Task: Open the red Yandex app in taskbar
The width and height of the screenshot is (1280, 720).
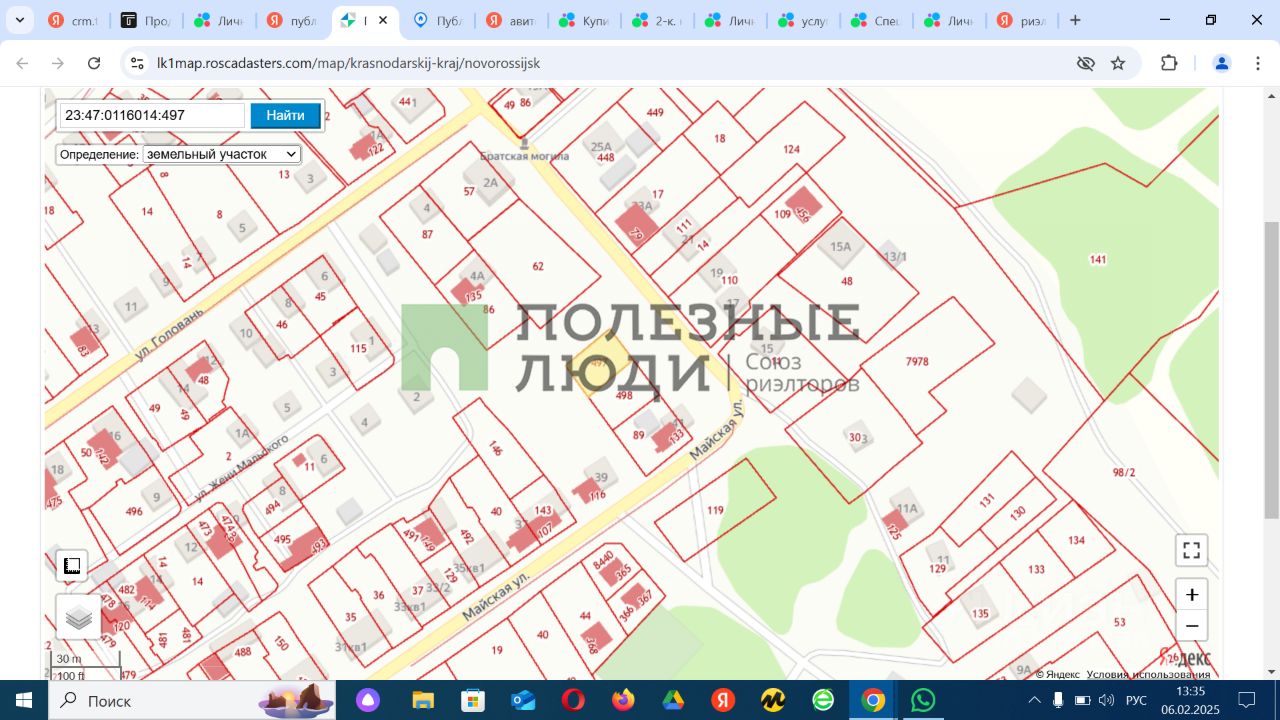Action: [x=723, y=700]
